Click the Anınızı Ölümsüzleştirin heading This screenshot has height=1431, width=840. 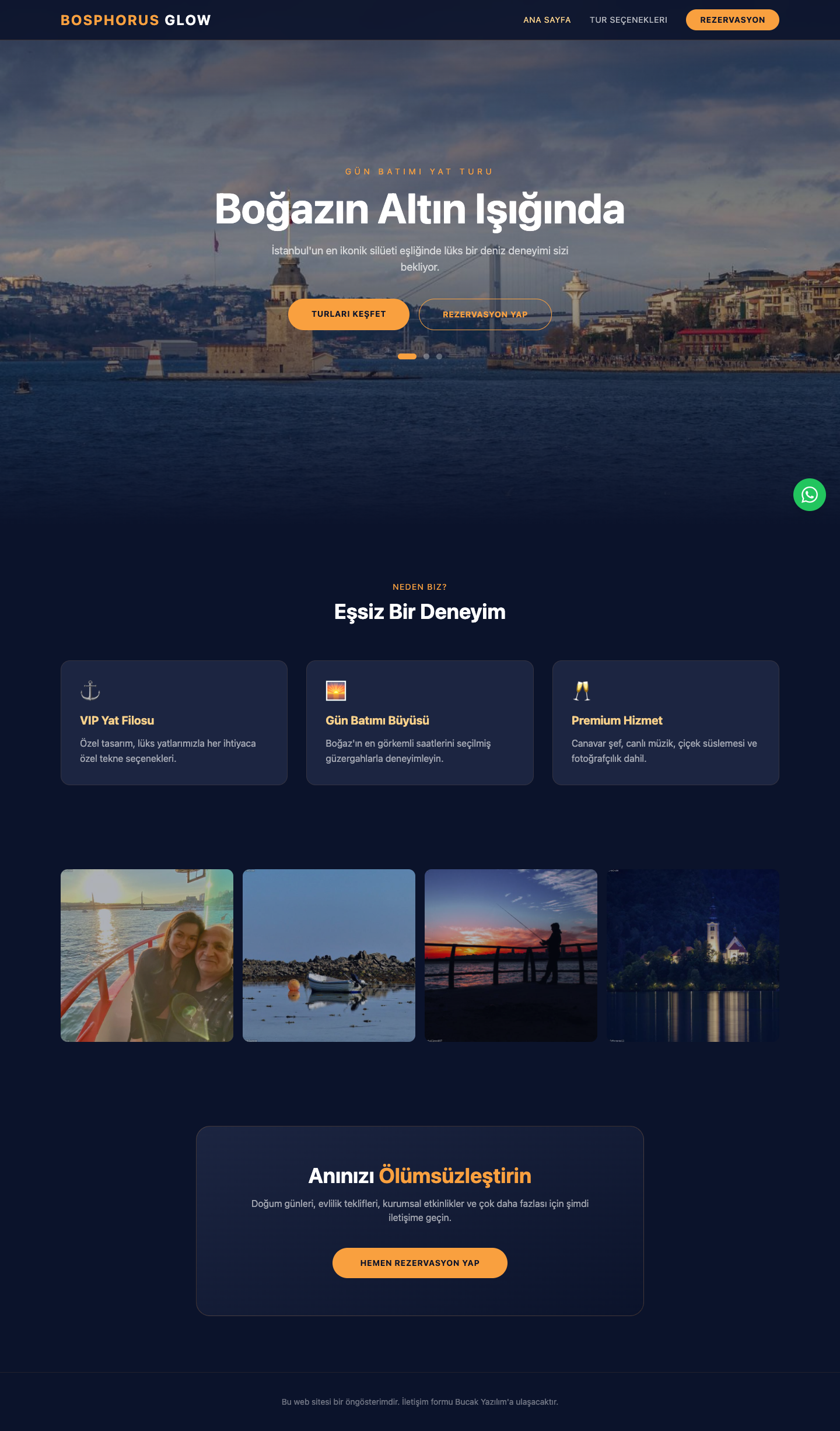[420, 1176]
